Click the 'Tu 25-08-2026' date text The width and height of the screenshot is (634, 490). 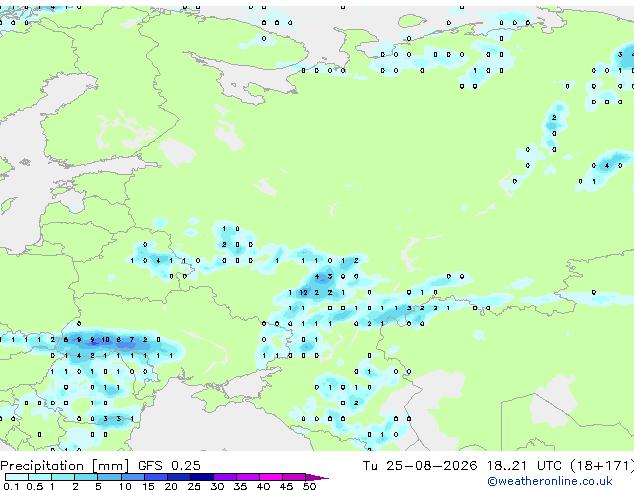coord(420,466)
